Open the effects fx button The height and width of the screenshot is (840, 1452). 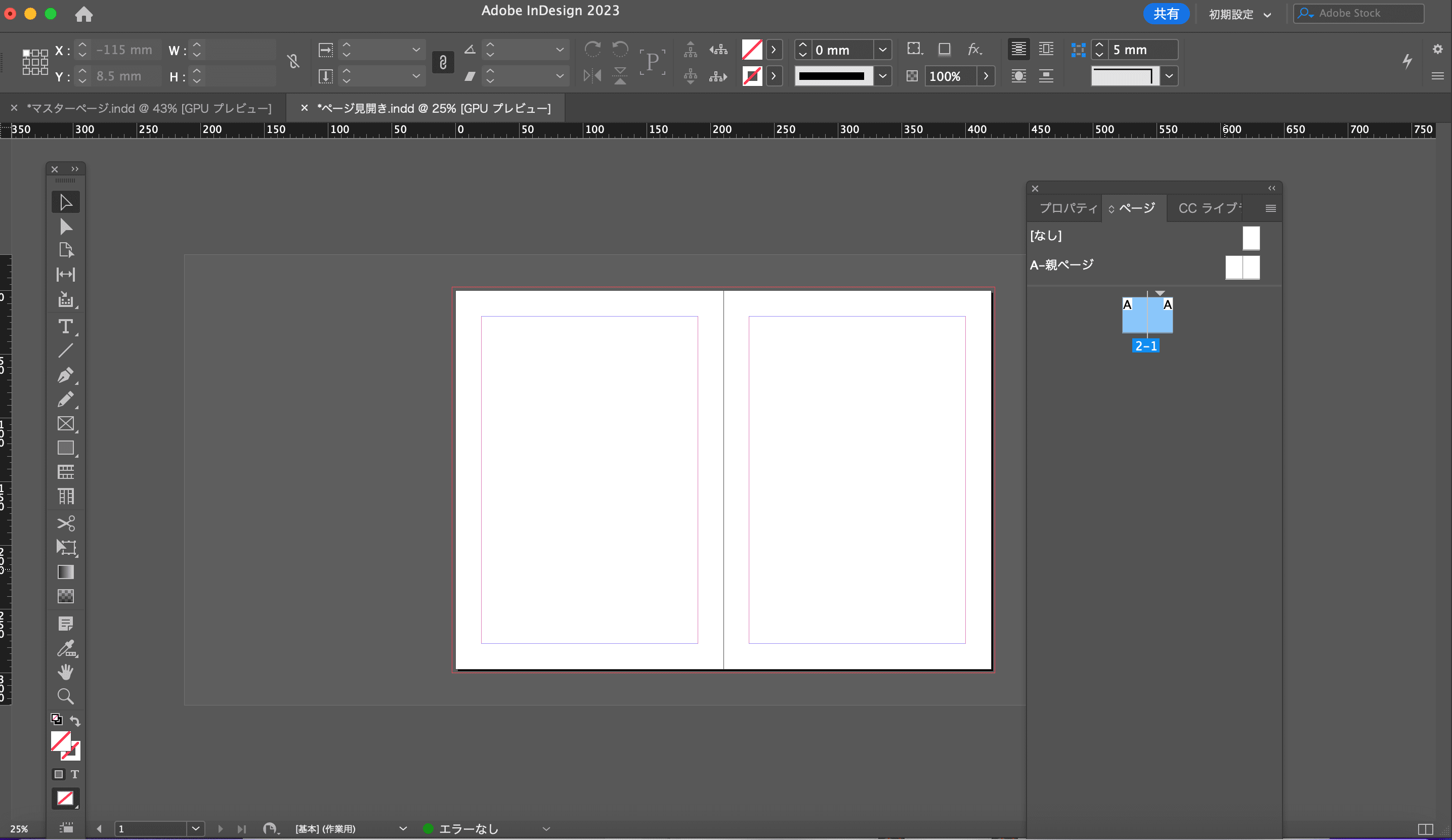tap(974, 50)
